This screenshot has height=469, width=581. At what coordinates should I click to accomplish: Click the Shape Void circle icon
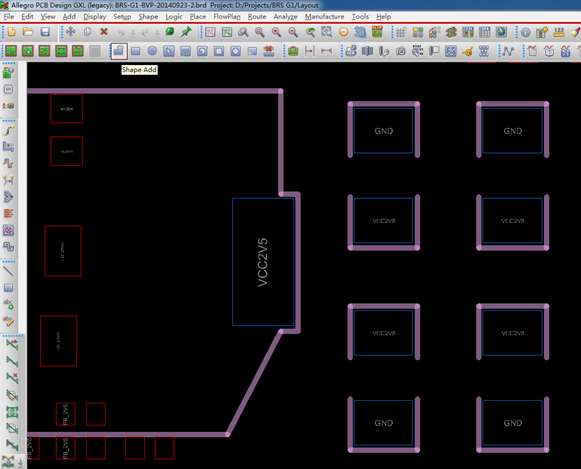pyautogui.click(x=236, y=51)
